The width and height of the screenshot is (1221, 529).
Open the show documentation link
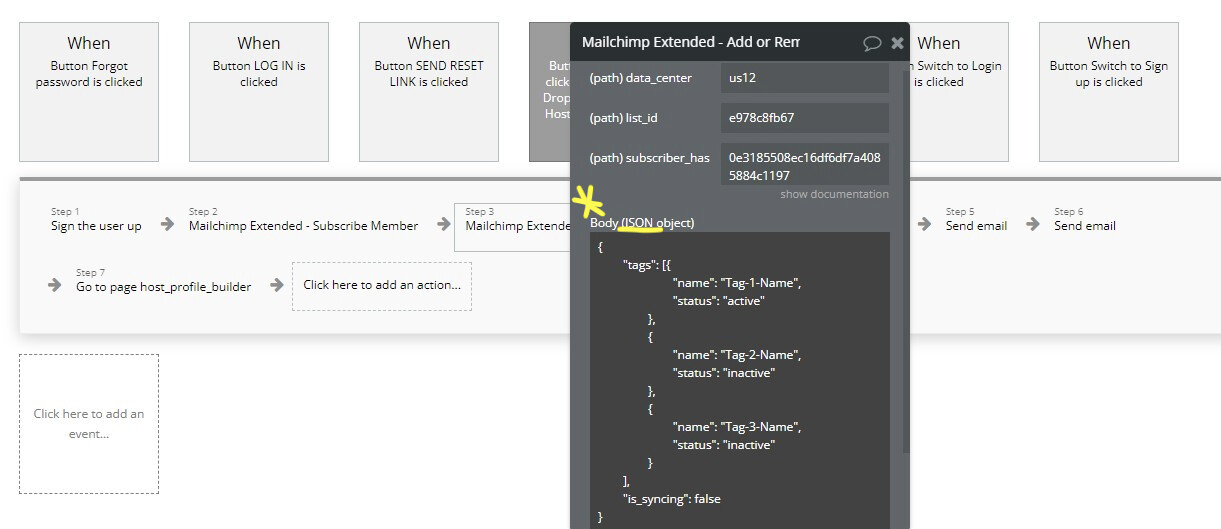[834, 194]
